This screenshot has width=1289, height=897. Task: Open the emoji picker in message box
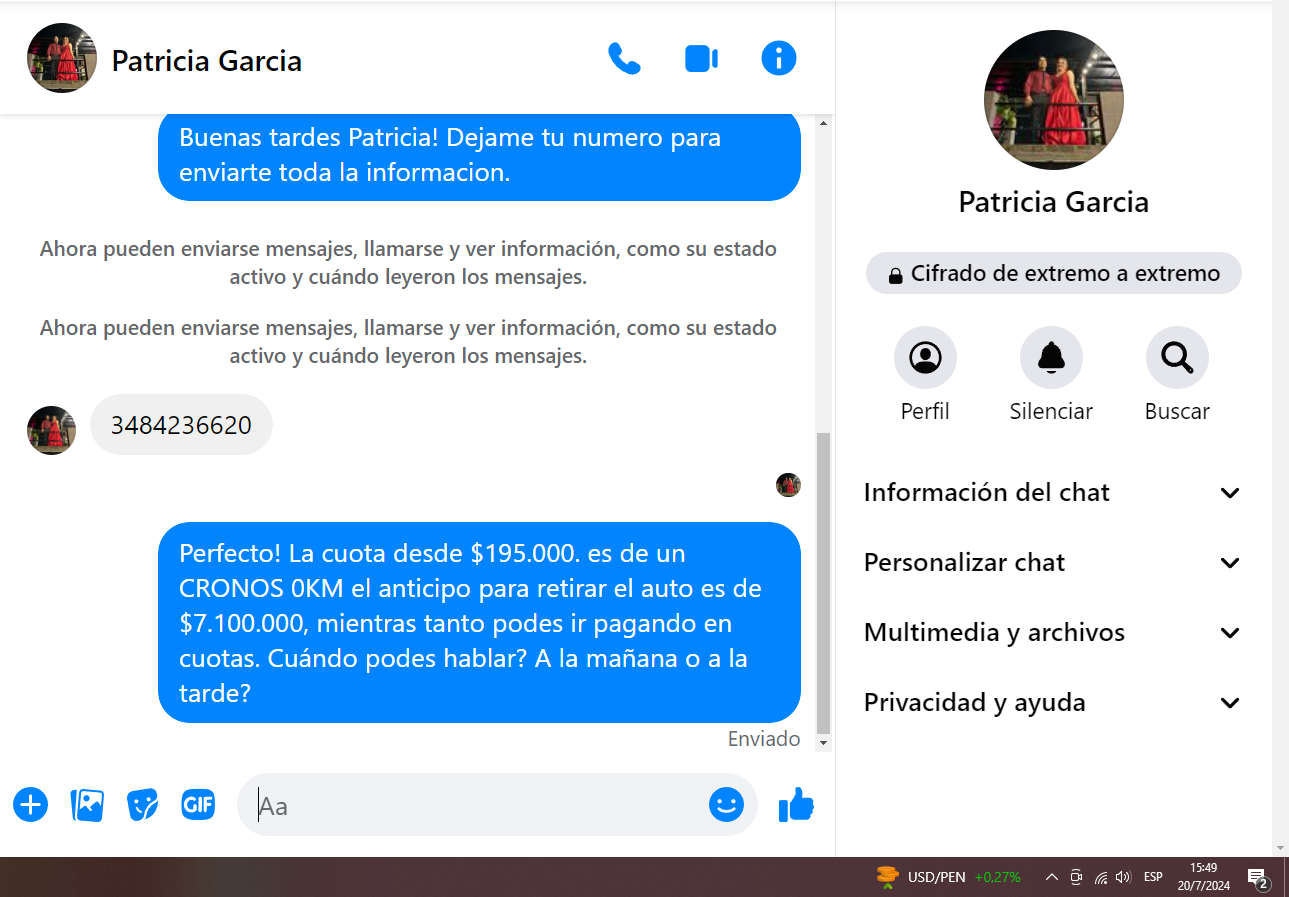(726, 804)
